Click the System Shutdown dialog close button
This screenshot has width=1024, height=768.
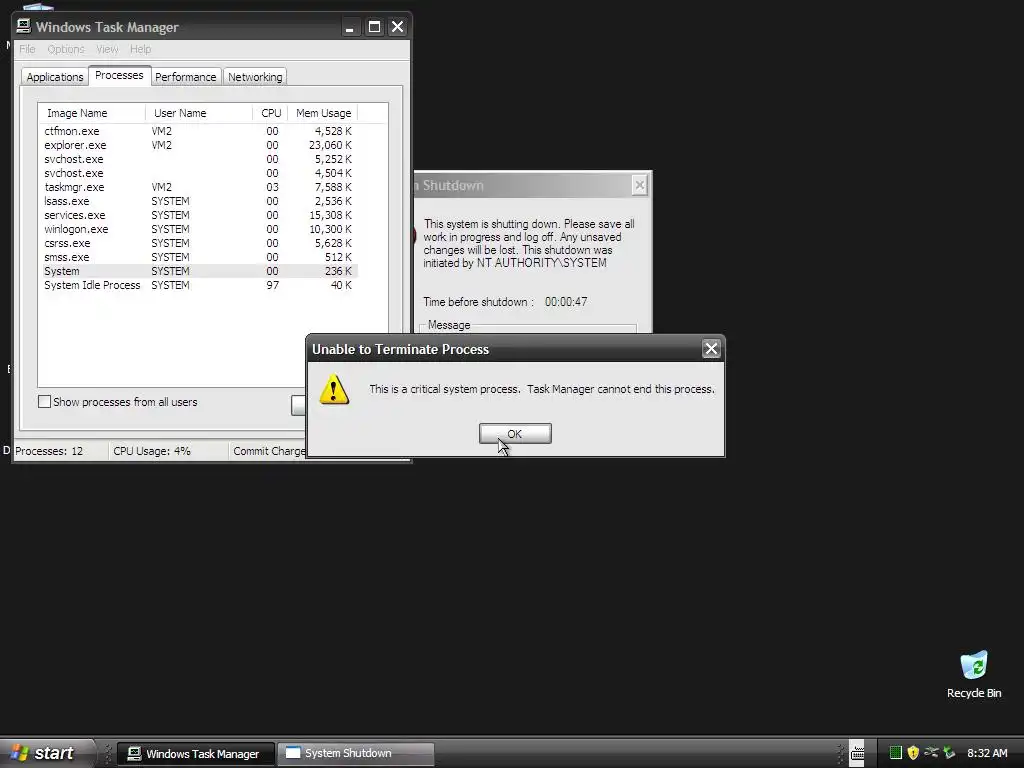click(x=639, y=185)
